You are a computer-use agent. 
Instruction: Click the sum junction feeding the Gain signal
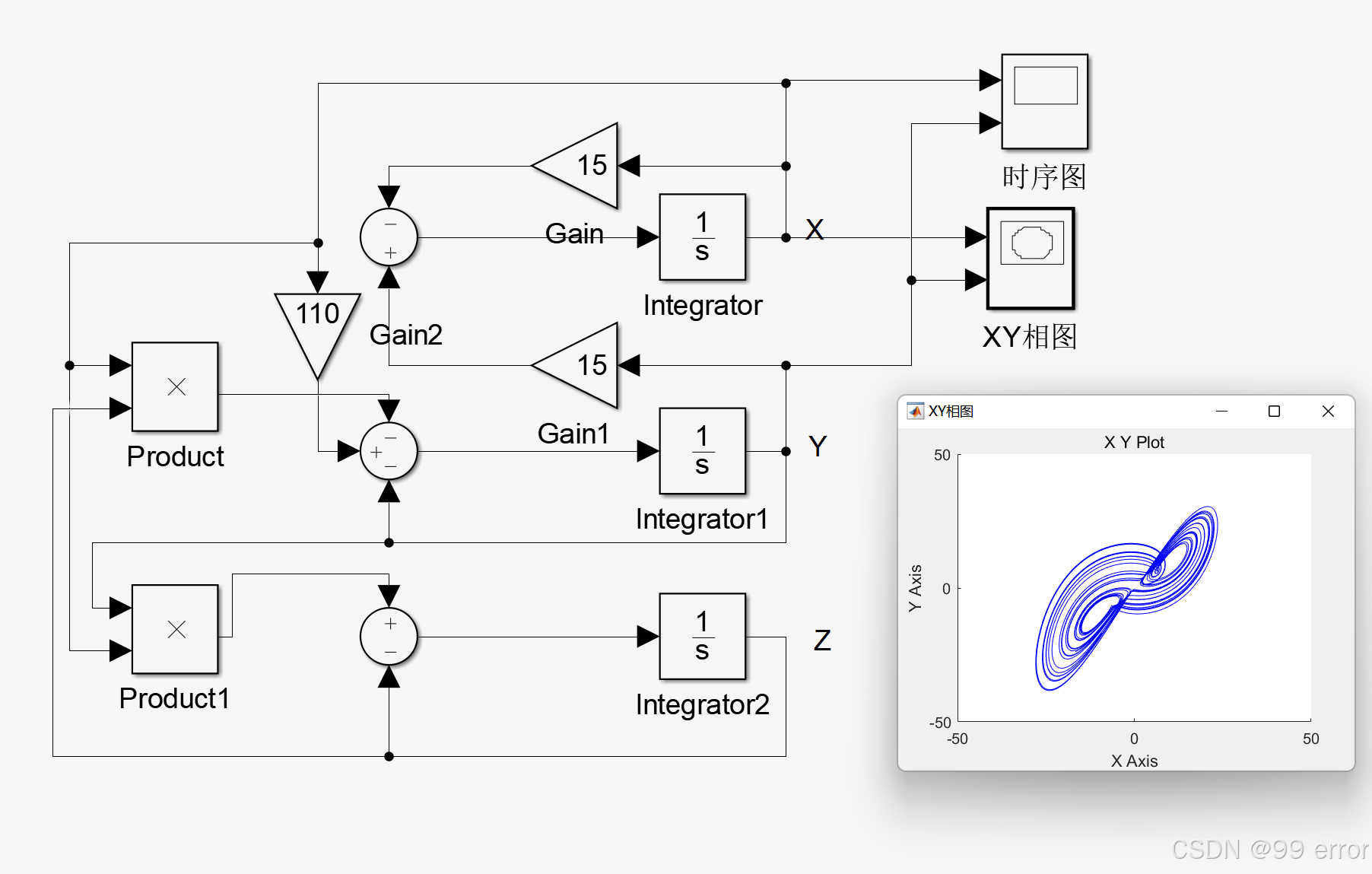point(388,237)
